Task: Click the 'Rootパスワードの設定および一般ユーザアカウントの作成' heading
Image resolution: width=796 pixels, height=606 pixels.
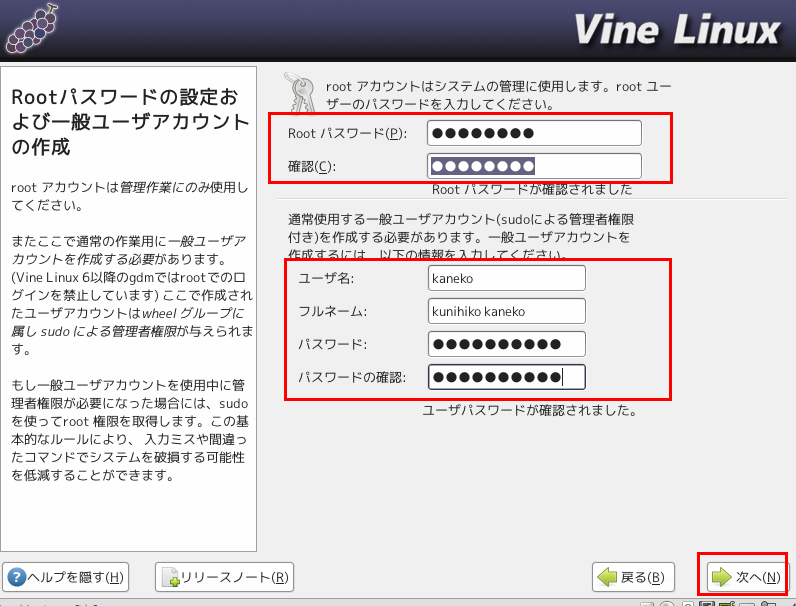Action: (x=130, y=122)
